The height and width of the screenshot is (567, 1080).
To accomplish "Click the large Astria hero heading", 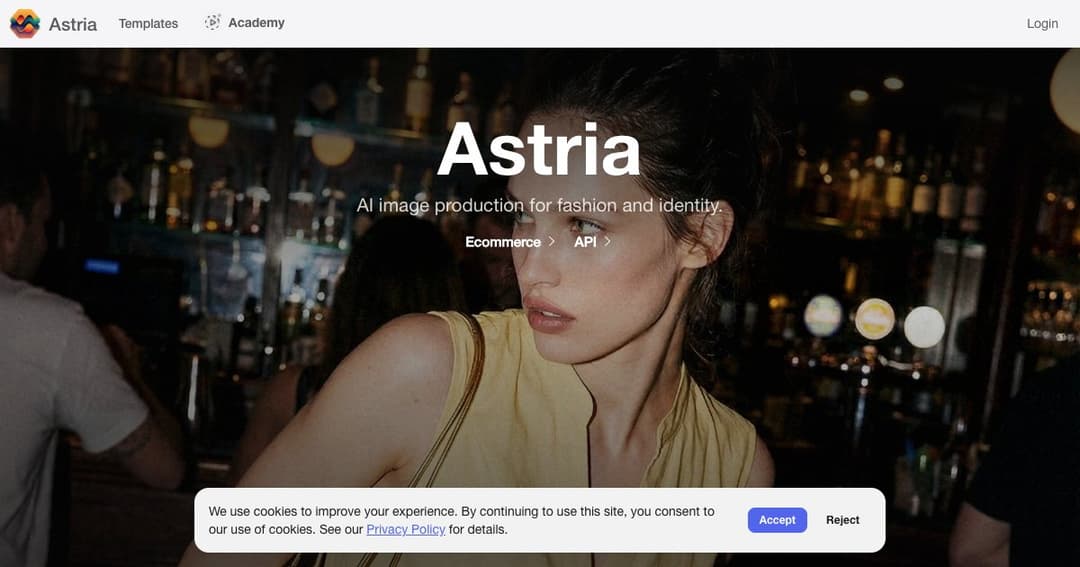I will click(539, 150).
